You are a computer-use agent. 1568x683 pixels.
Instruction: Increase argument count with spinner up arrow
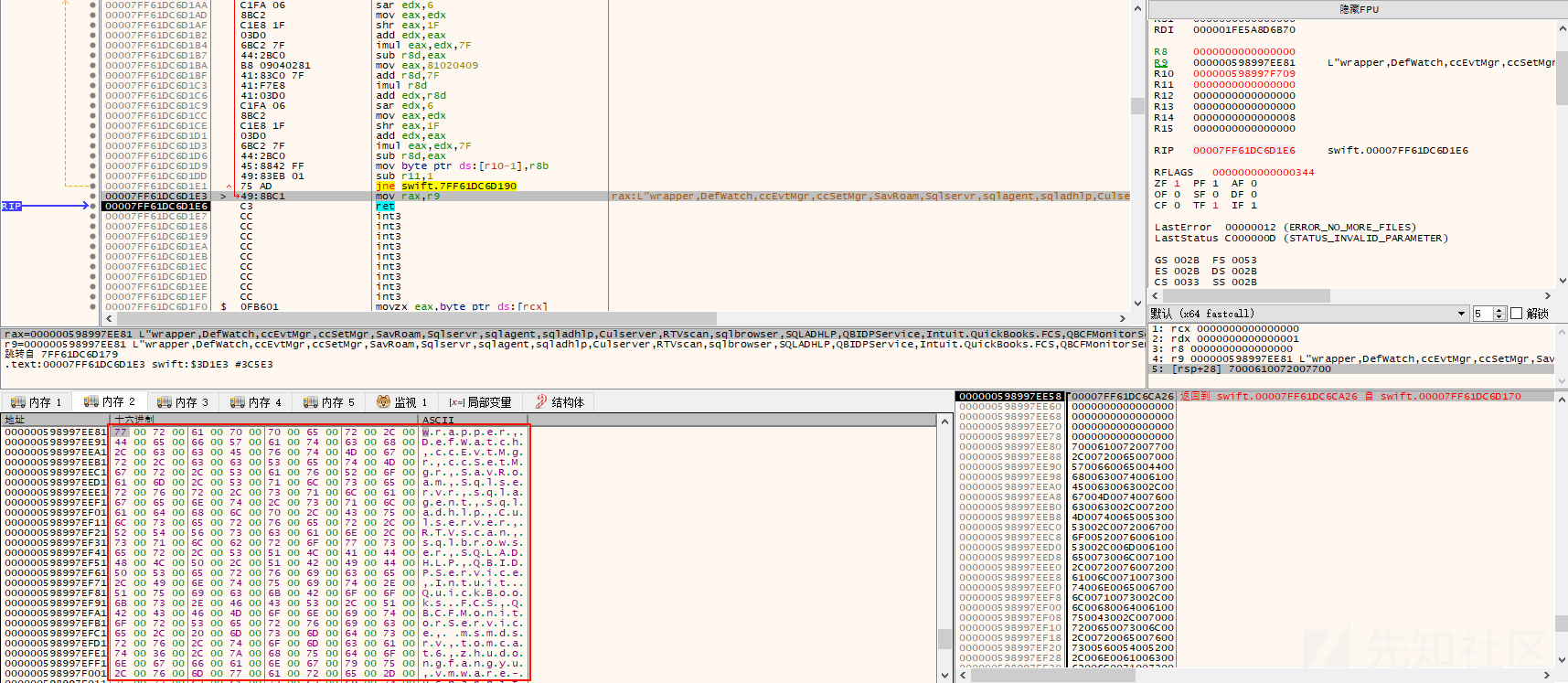coord(1499,310)
